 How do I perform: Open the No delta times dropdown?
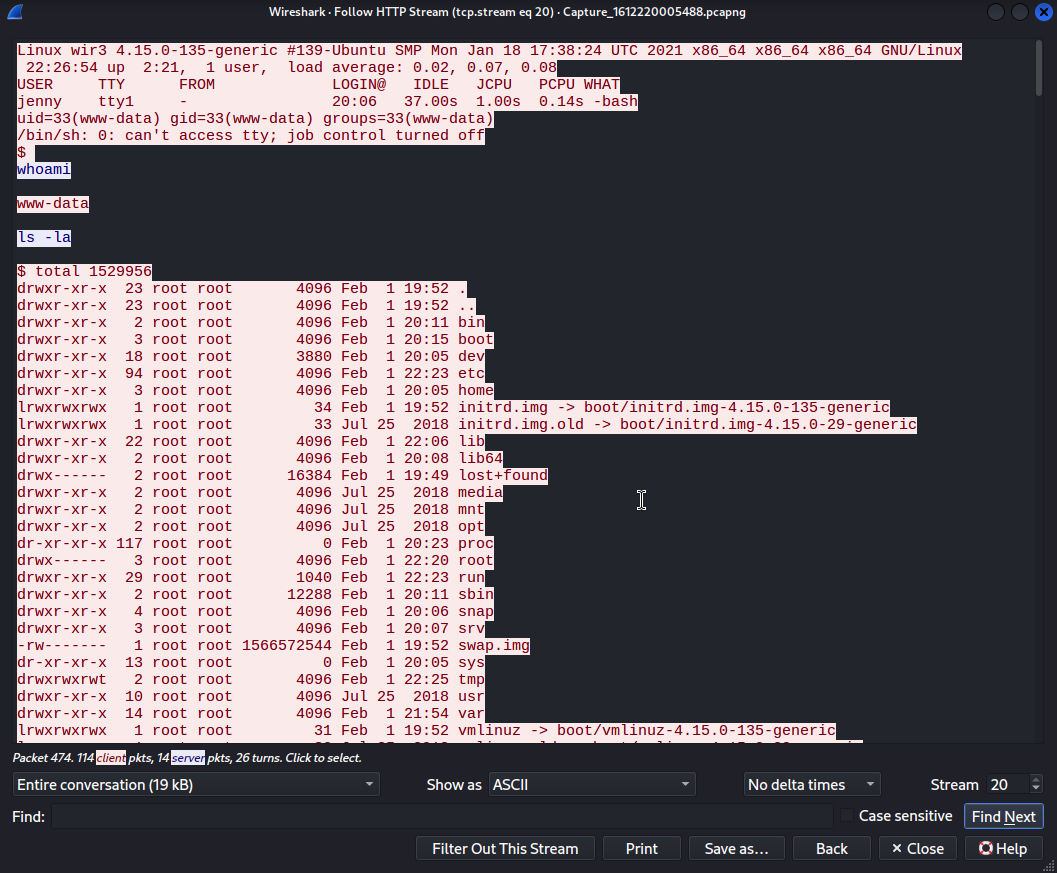tap(812, 785)
